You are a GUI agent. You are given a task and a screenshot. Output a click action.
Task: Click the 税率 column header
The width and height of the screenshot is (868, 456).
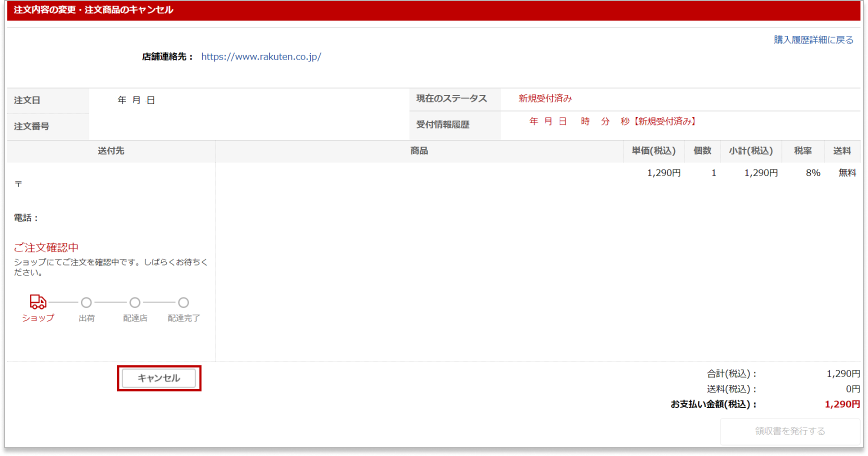click(x=802, y=151)
